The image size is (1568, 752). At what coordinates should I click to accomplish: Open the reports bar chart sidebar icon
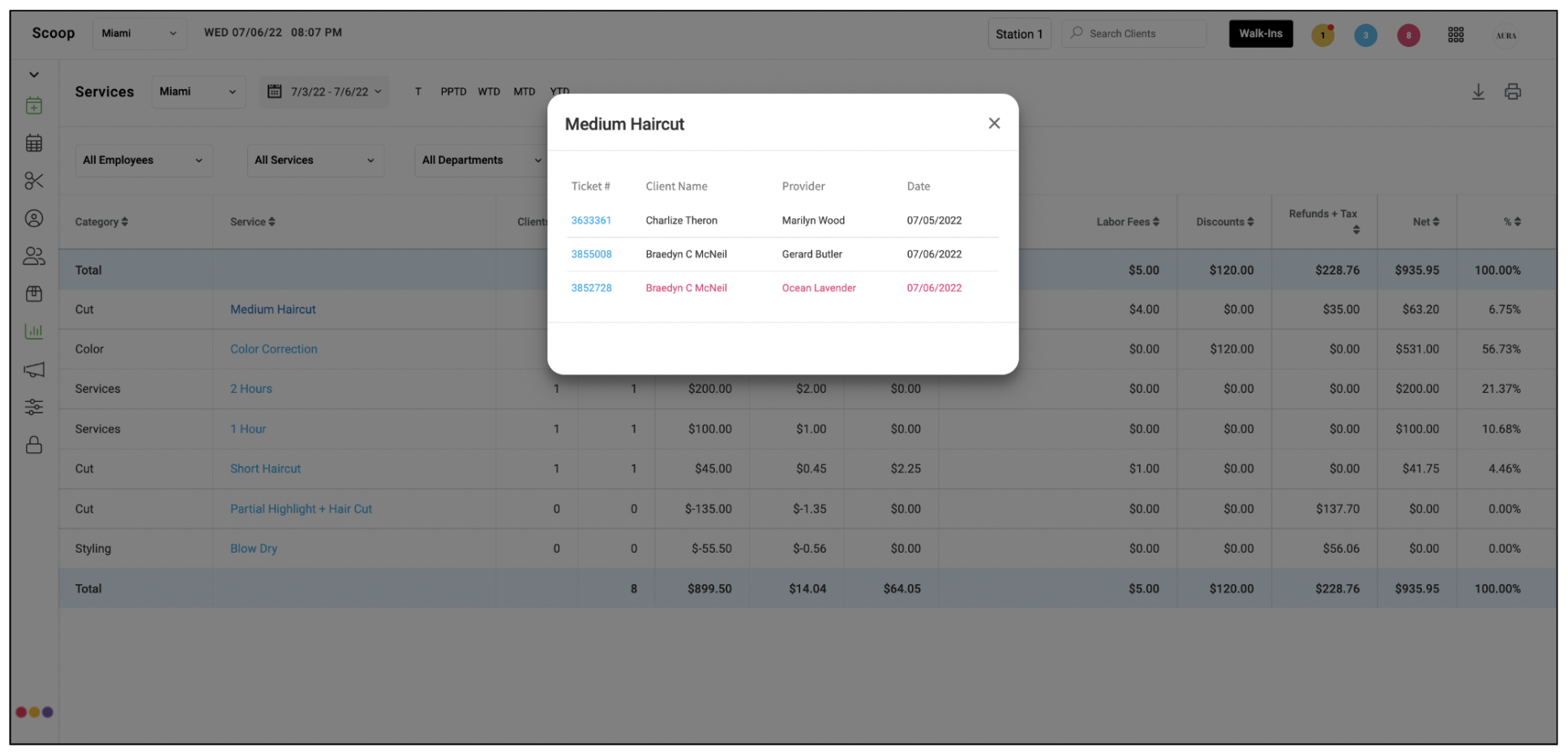tap(34, 331)
